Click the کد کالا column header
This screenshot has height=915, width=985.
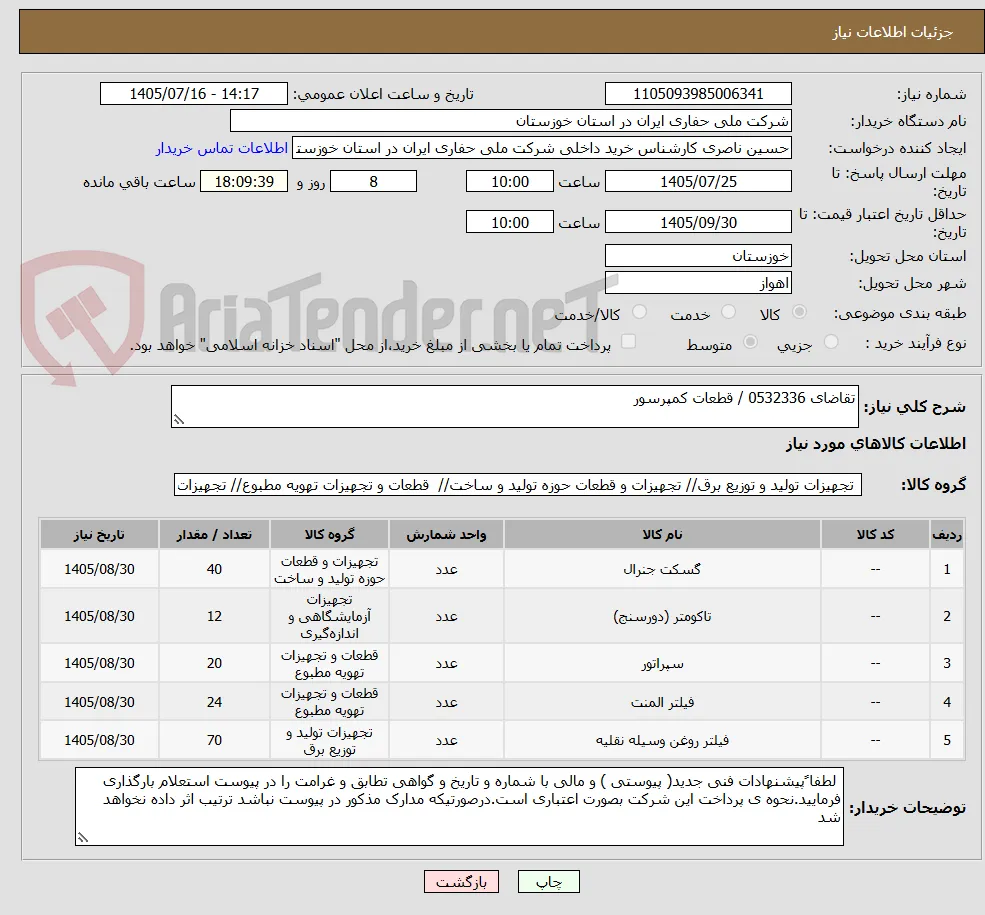(875, 534)
